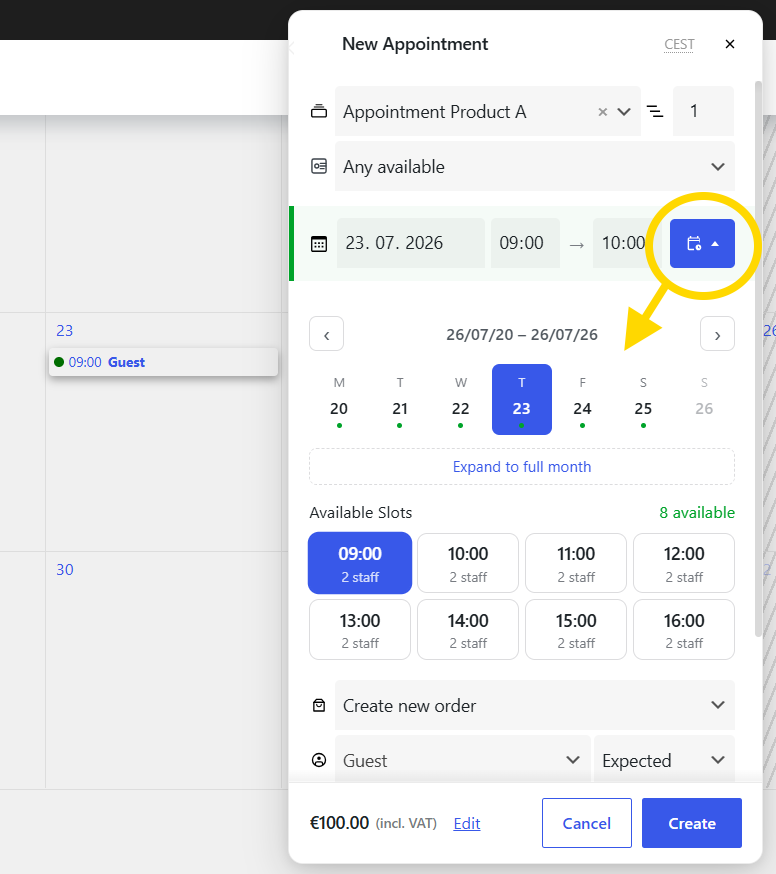Select Thursday 23 in week picker

[x=522, y=400]
